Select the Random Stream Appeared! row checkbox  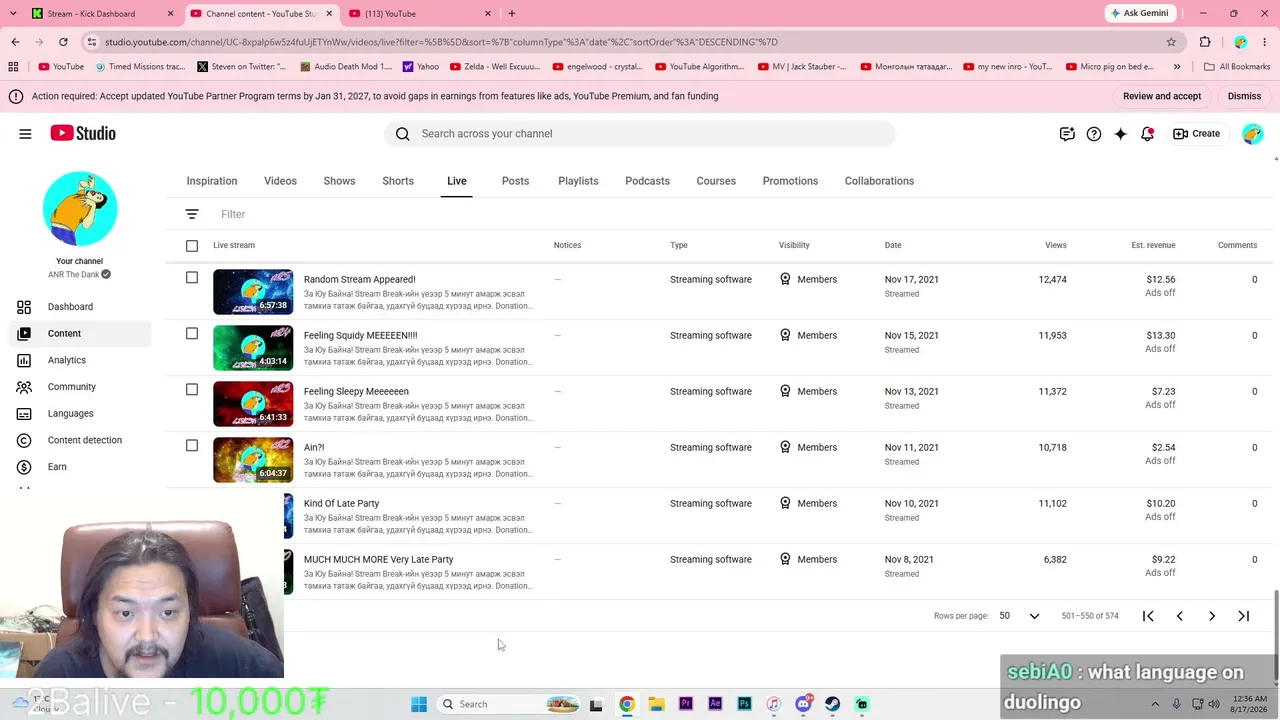(192, 278)
